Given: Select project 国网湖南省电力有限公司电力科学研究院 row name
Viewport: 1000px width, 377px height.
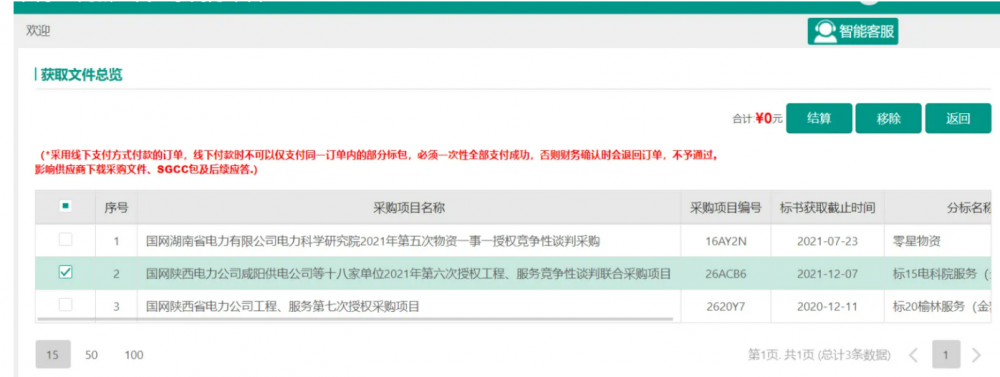Looking at the screenshot, I should (x=373, y=241).
